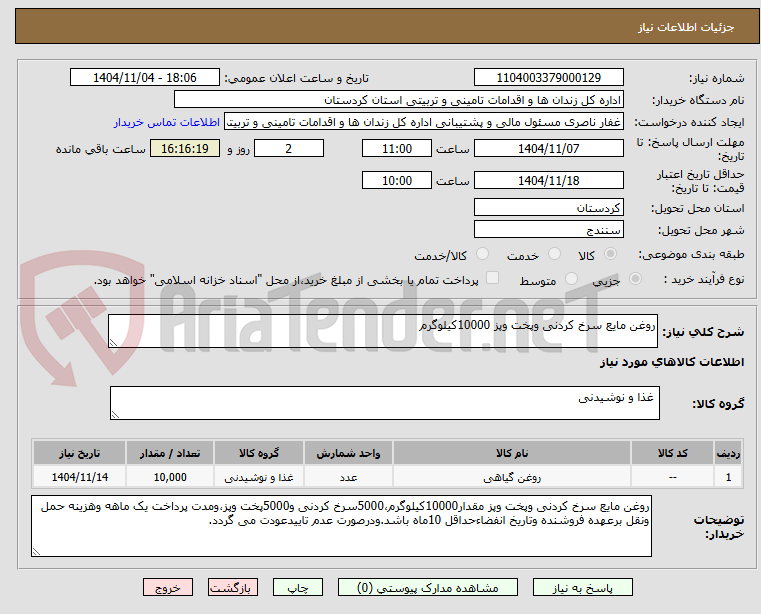The width and height of the screenshot is (761, 614).
Task: Toggle the اسناد خزانه اسلامی payment checkbox
Action: click(x=492, y=278)
